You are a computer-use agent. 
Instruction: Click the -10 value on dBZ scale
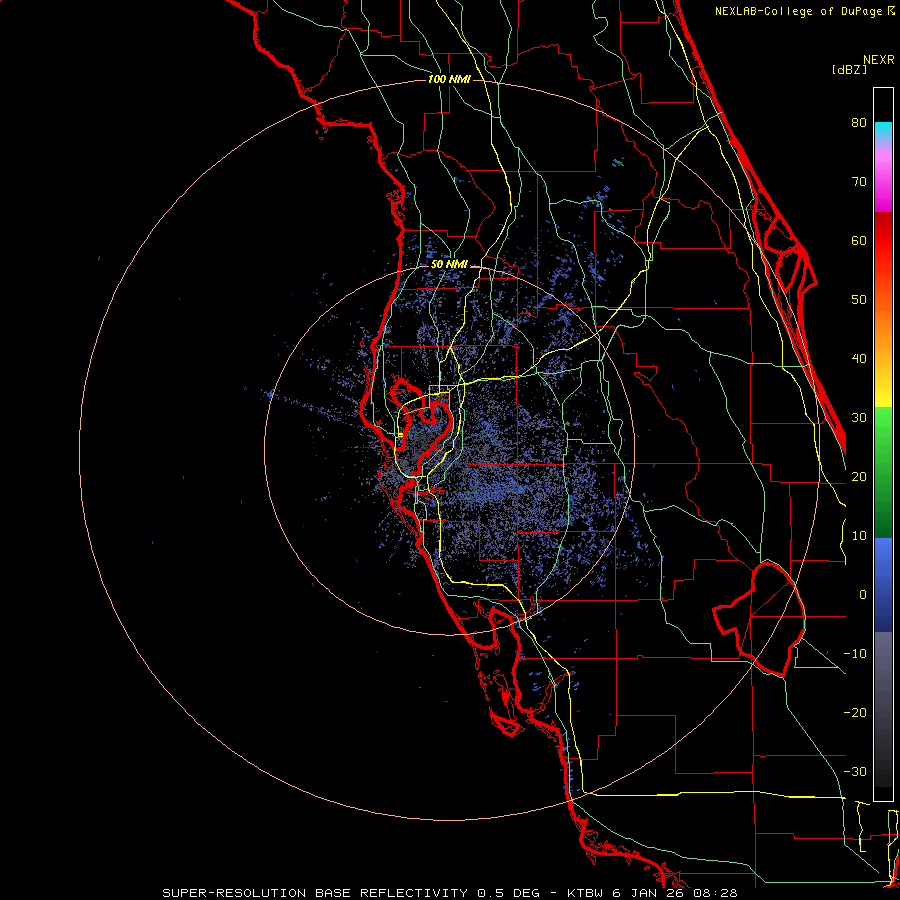855,654
